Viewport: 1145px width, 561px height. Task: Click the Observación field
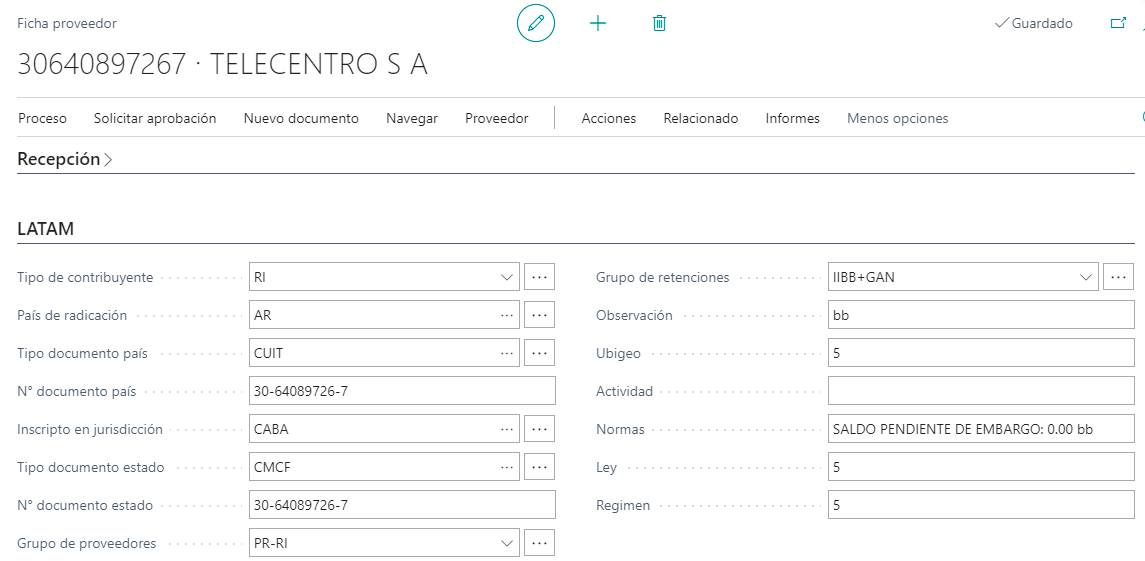coord(981,315)
